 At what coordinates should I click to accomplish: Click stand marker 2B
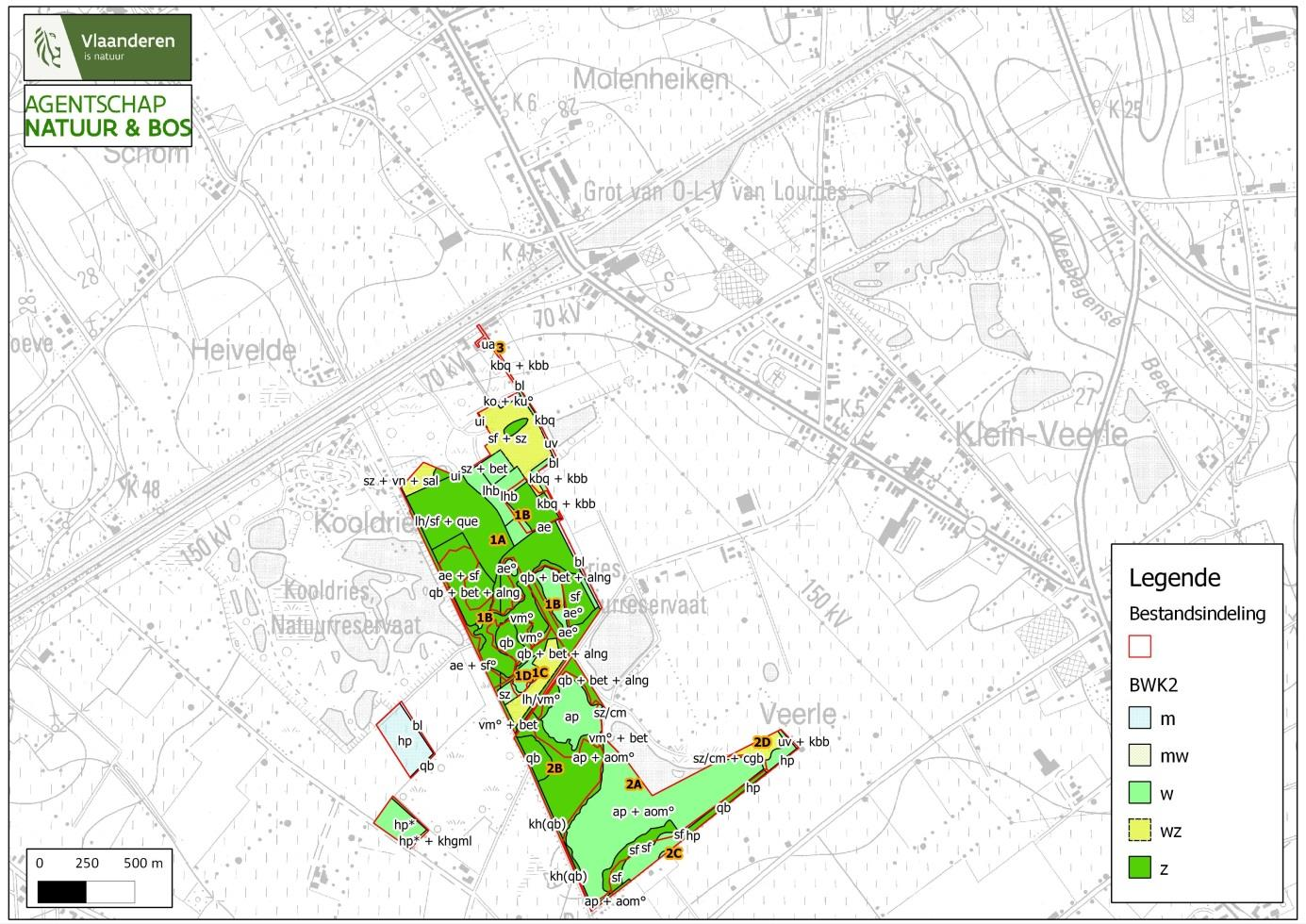pos(554,768)
